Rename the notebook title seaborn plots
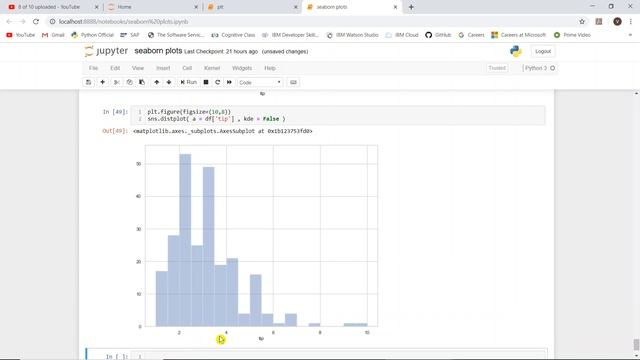The width and height of the screenshot is (640, 360). pyautogui.click(x=158, y=51)
